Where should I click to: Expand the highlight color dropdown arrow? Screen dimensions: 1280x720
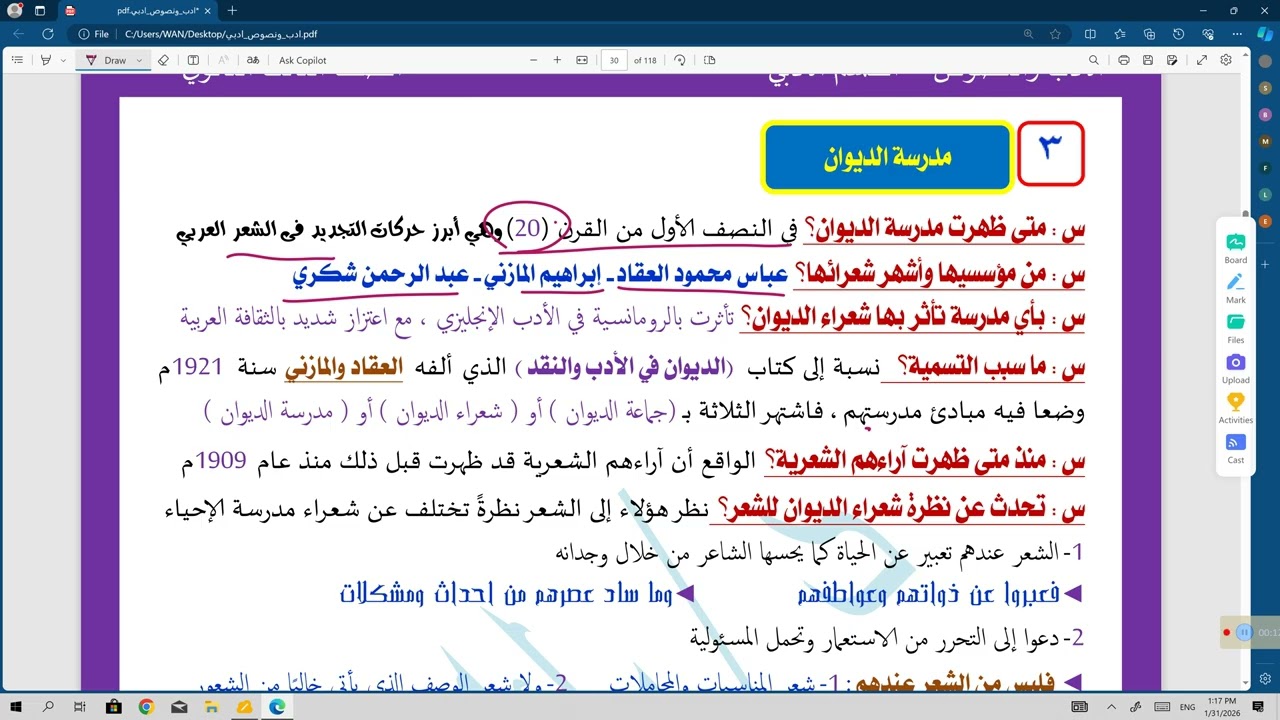tap(63, 60)
